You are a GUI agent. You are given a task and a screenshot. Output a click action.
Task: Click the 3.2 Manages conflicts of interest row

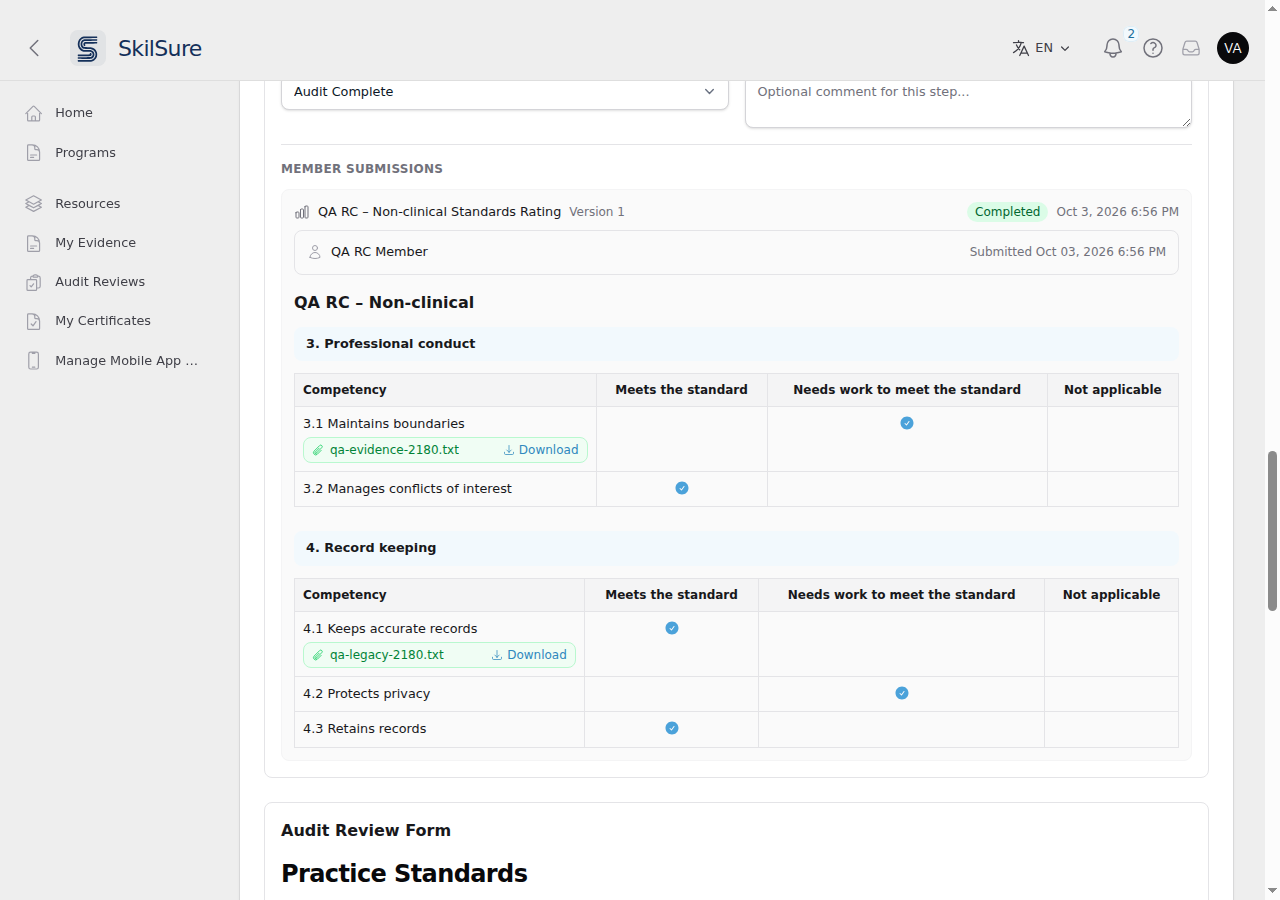coord(736,489)
